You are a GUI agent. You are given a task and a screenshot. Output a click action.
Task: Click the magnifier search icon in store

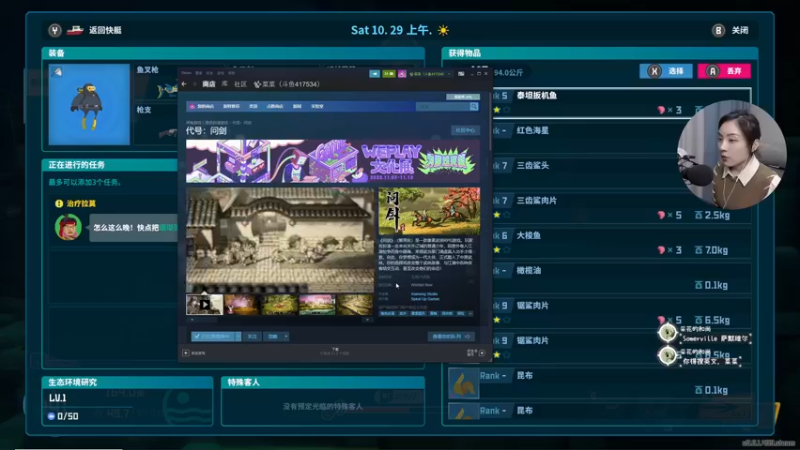click(x=474, y=107)
